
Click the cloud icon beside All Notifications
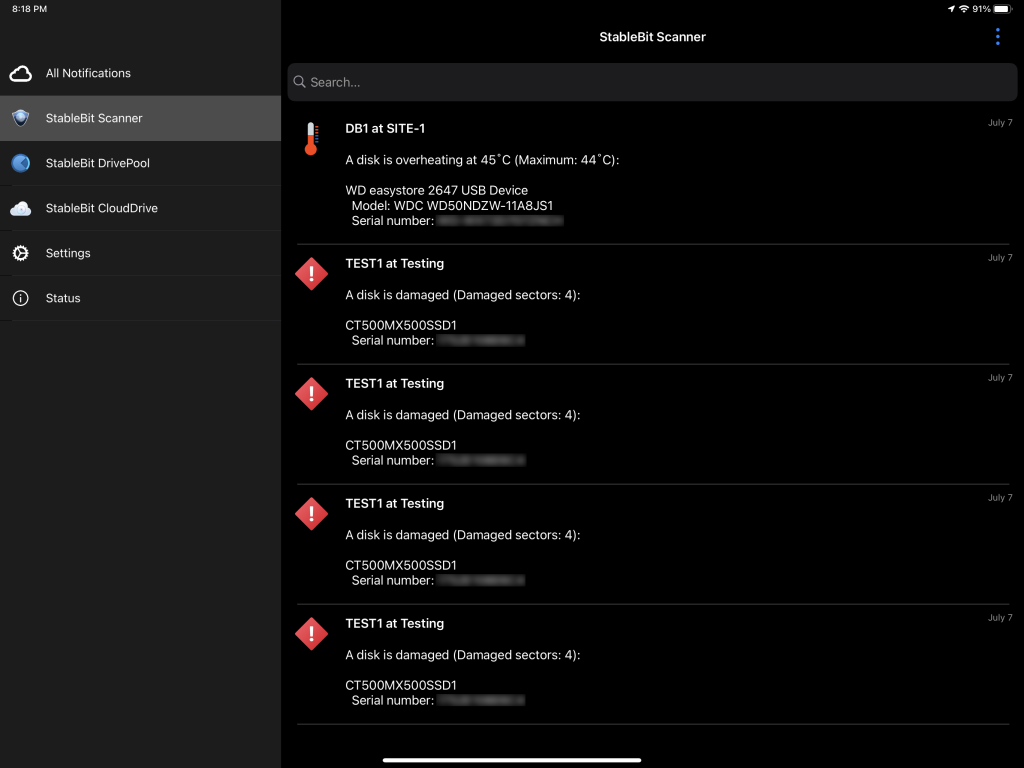point(21,74)
